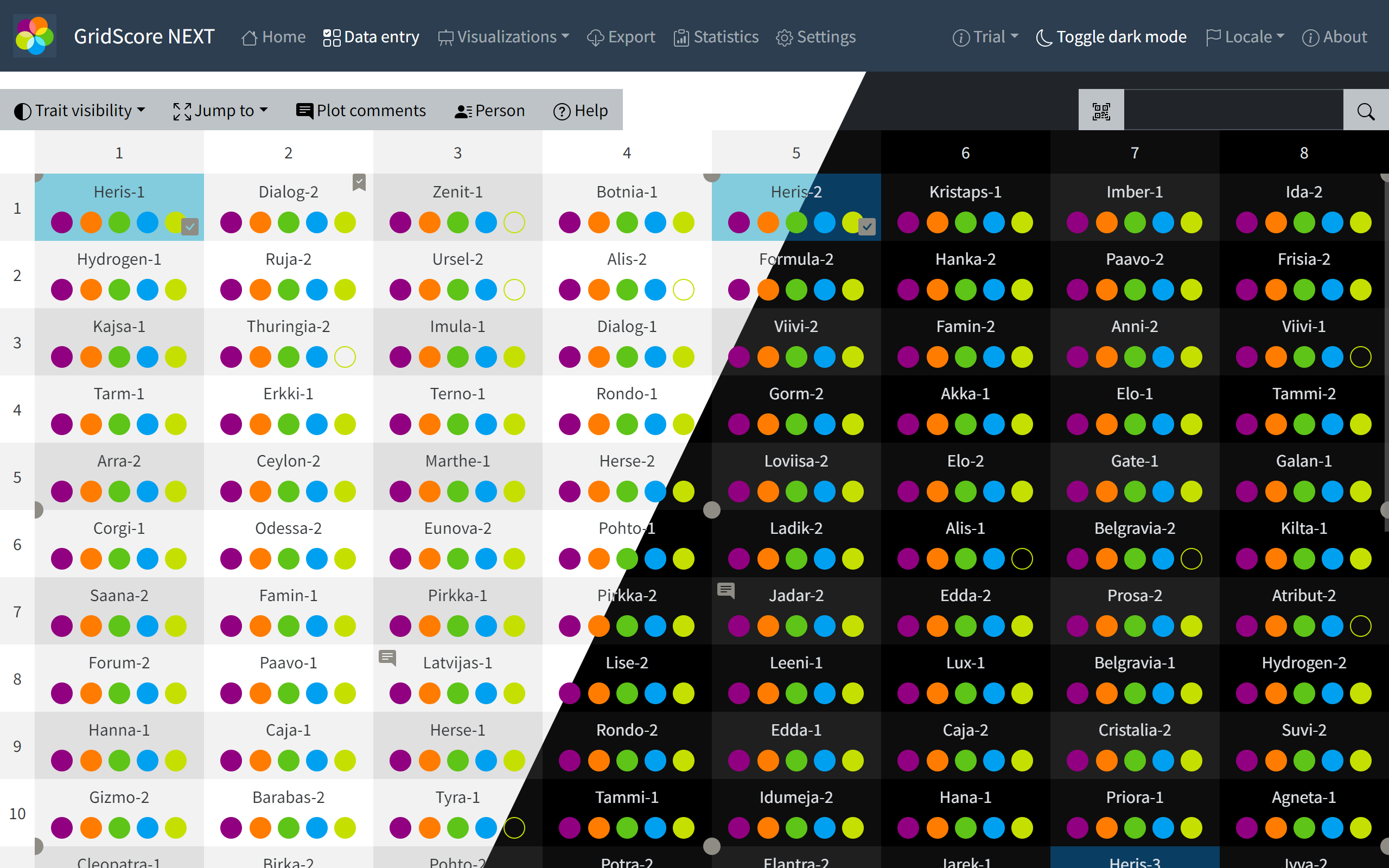Click the About info icon

coord(1310,38)
